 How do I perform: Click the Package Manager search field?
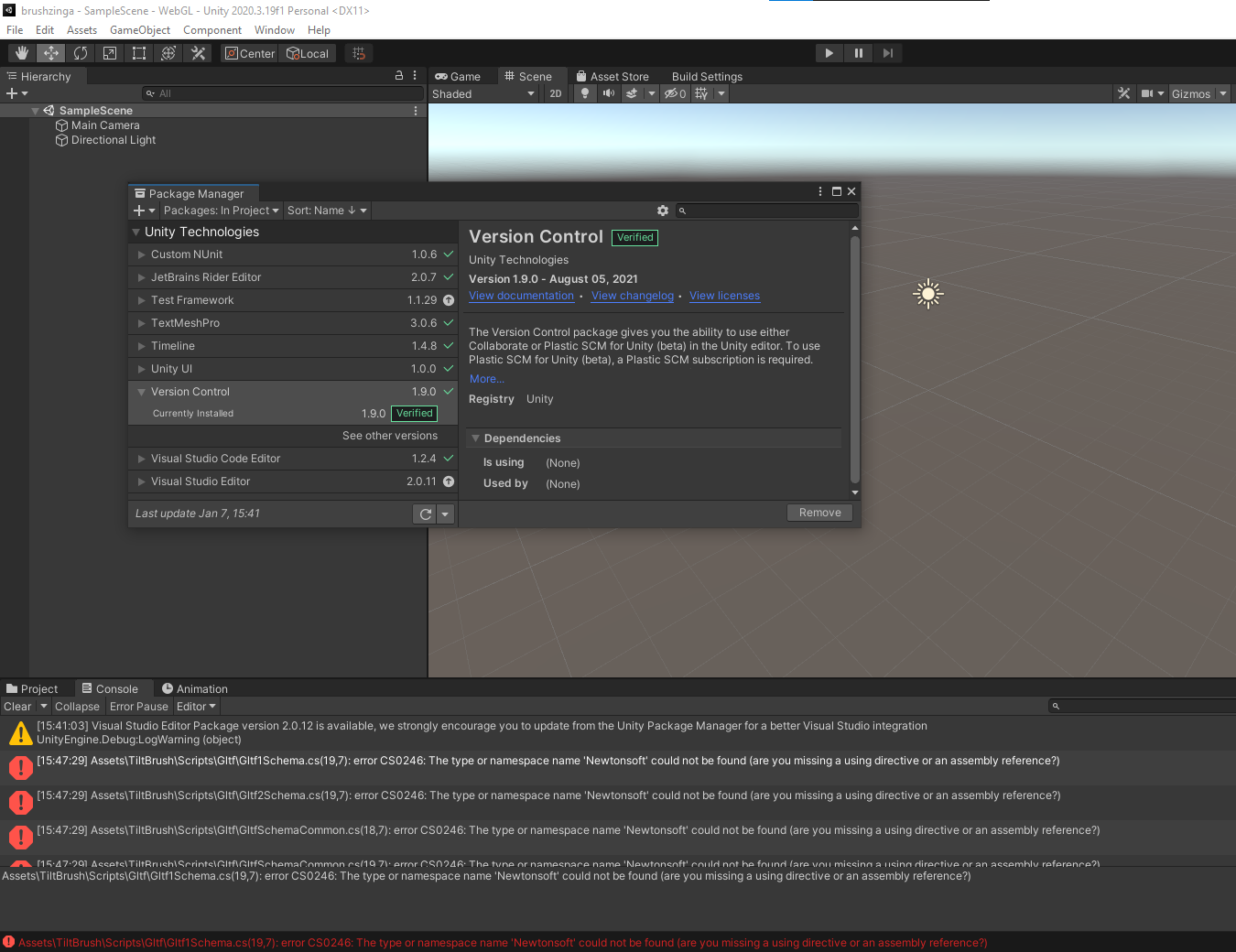coord(769,211)
